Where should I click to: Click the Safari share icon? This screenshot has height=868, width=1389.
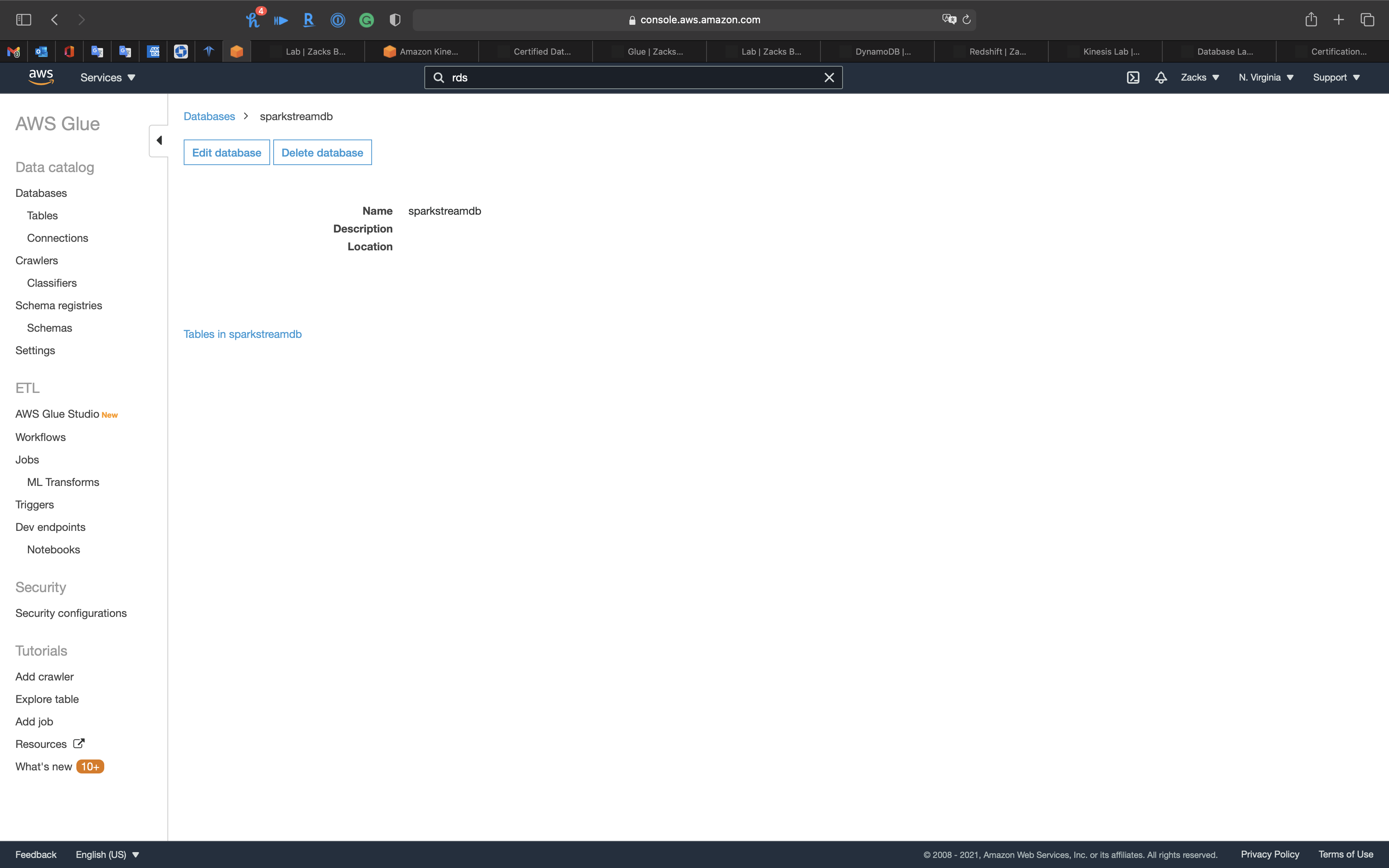tap(1310, 20)
